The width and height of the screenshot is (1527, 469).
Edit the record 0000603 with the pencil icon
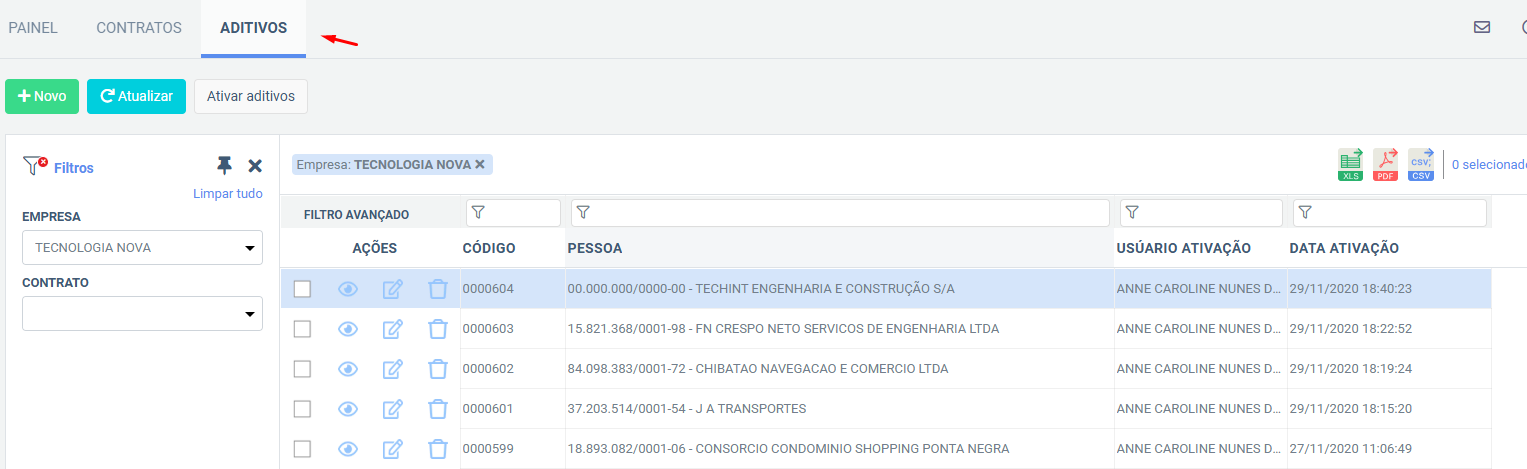(393, 329)
